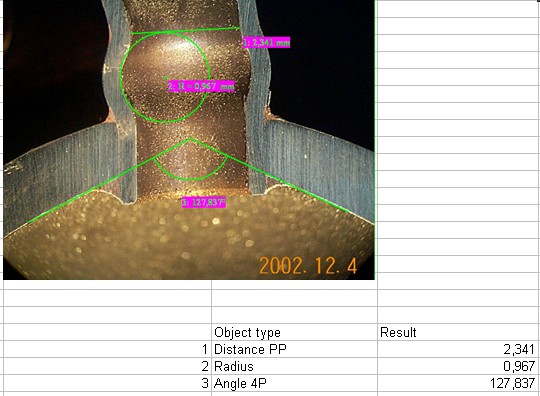Select the result value 127,837 cell
540x396 pixels.
(458, 383)
